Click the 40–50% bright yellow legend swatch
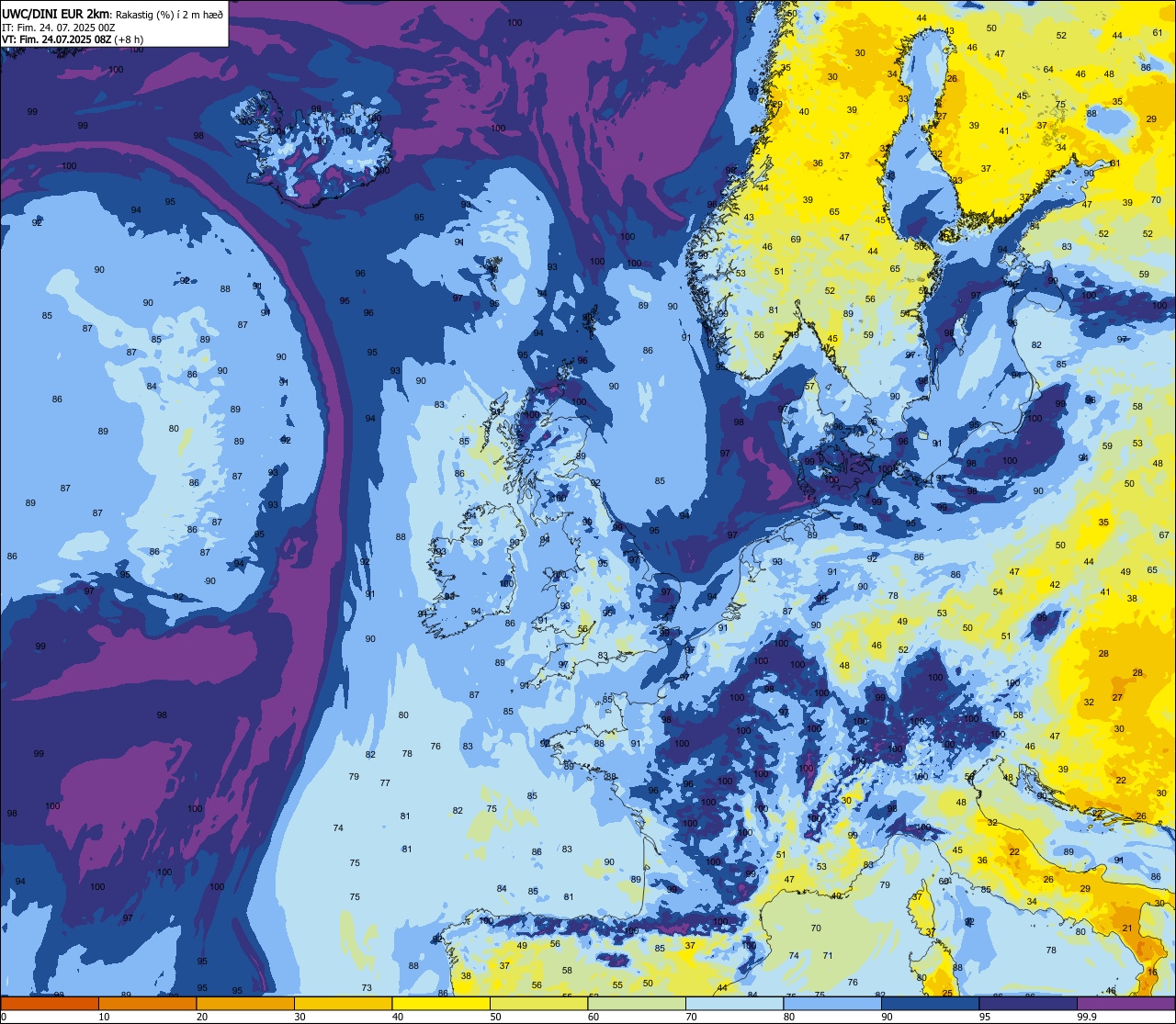 coord(441,1004)
